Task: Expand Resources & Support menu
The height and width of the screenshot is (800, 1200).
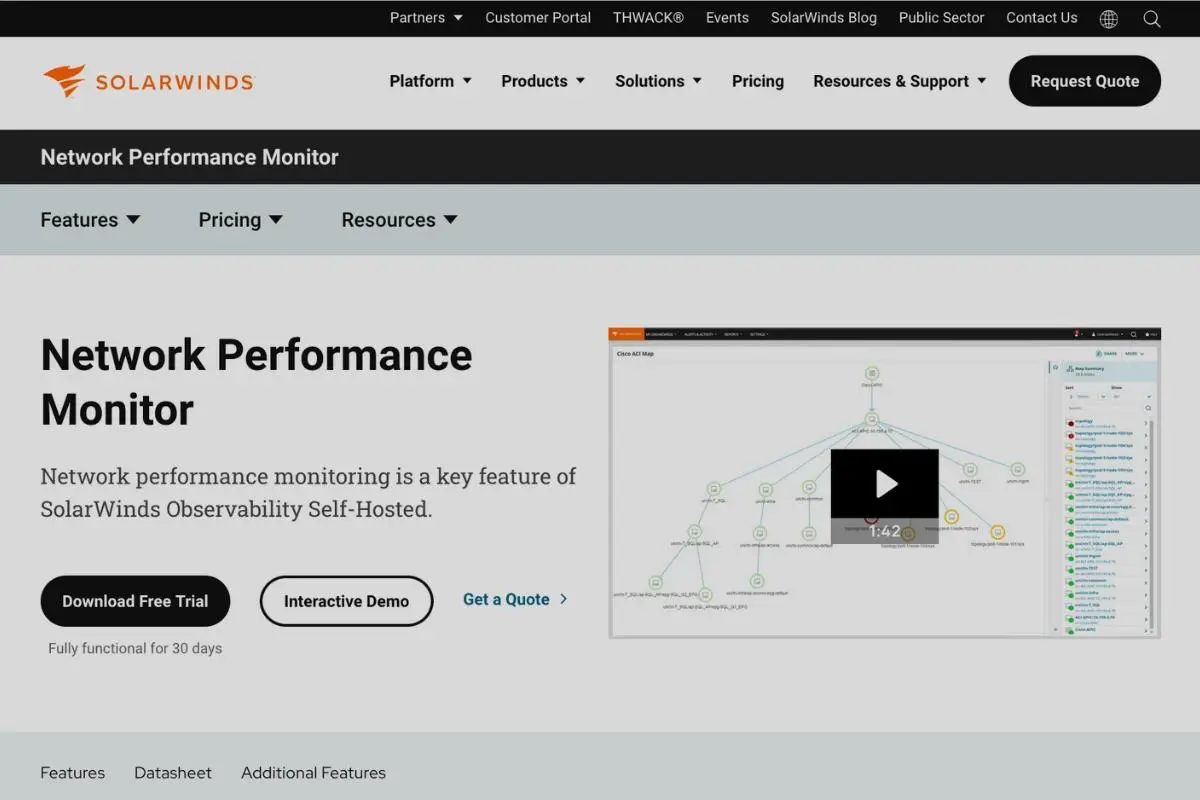Action: click(899, 81)
